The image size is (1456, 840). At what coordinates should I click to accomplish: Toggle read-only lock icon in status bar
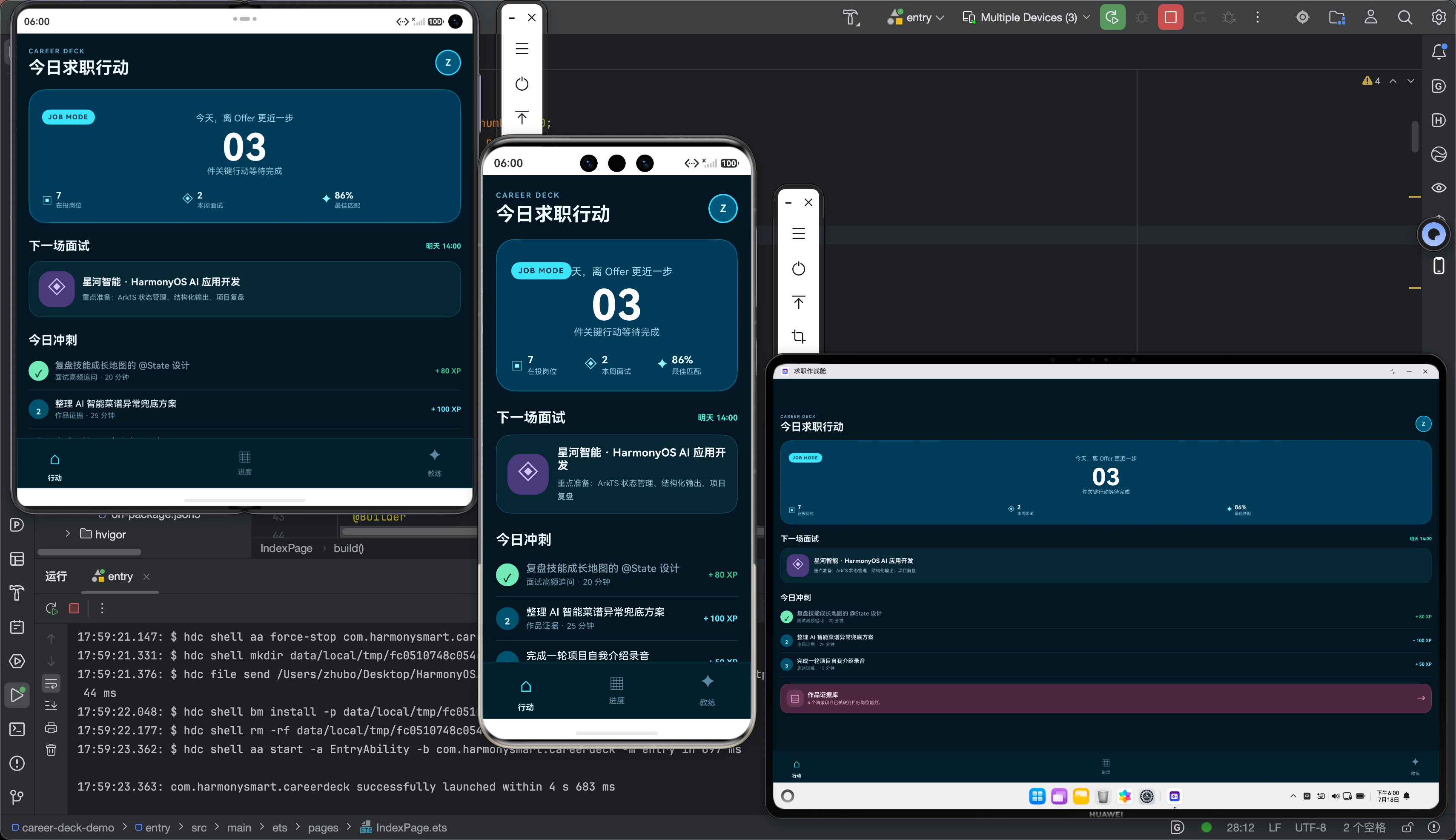(x=1407, y=827)
